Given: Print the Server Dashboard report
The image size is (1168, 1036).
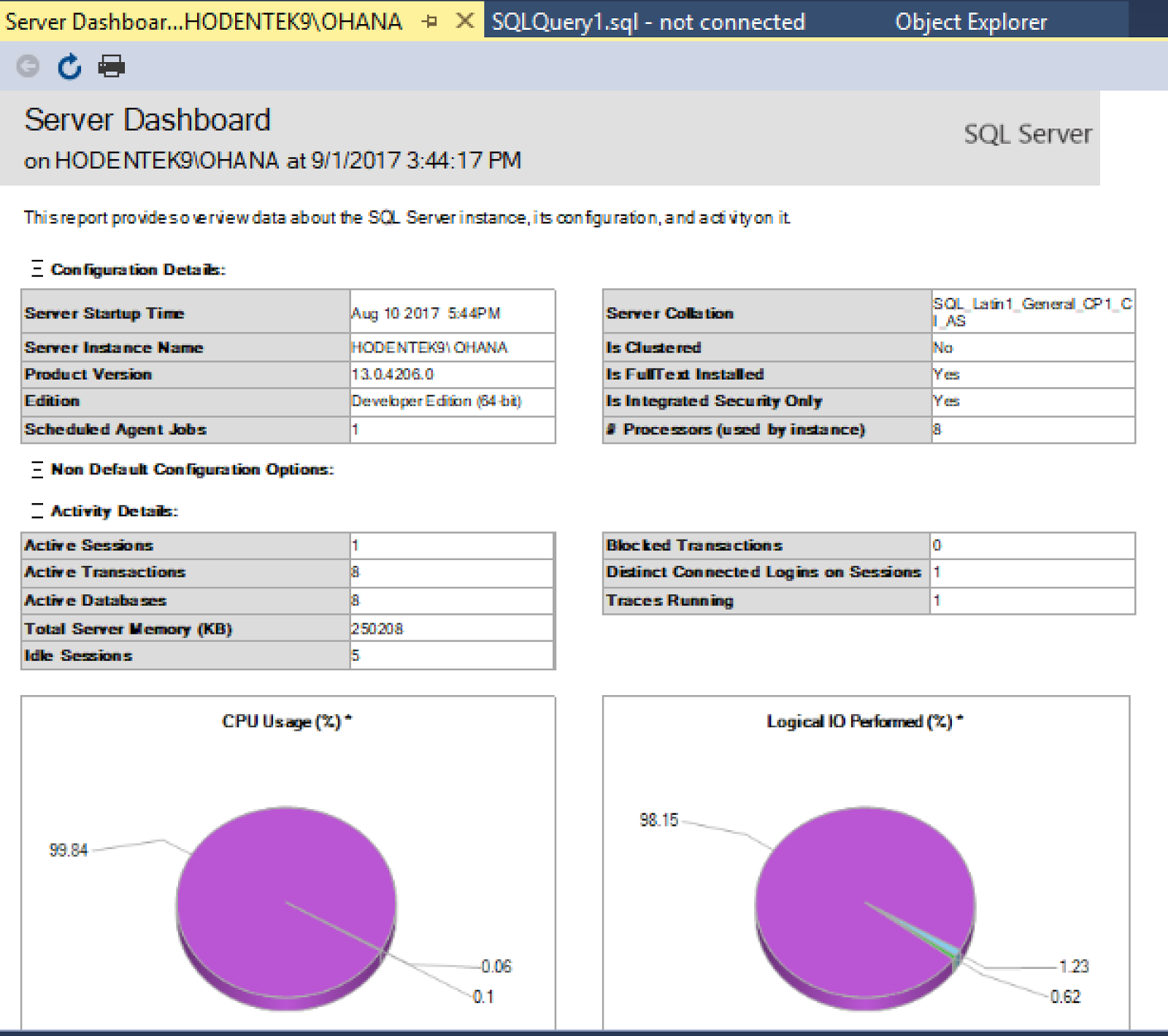Looking at the screenshot, I should pos(110,66).
